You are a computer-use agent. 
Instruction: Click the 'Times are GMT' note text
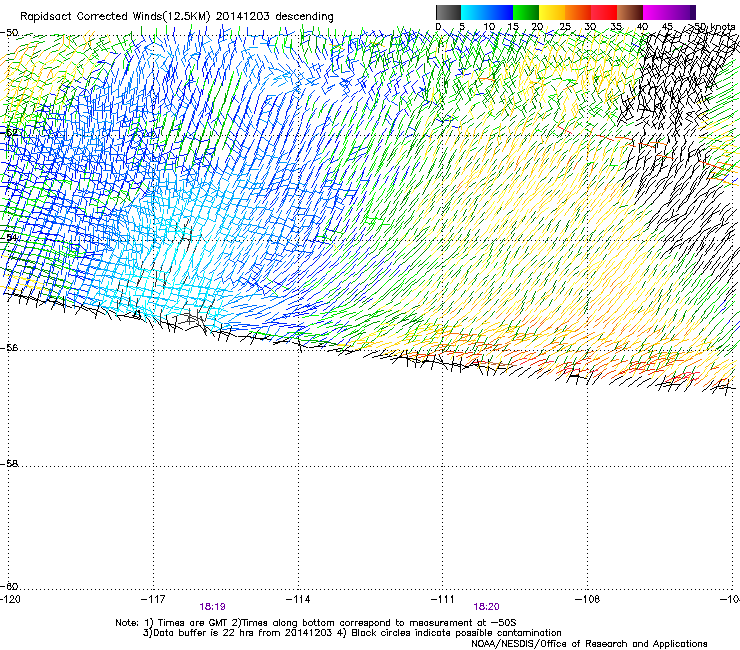click(193, 623)
